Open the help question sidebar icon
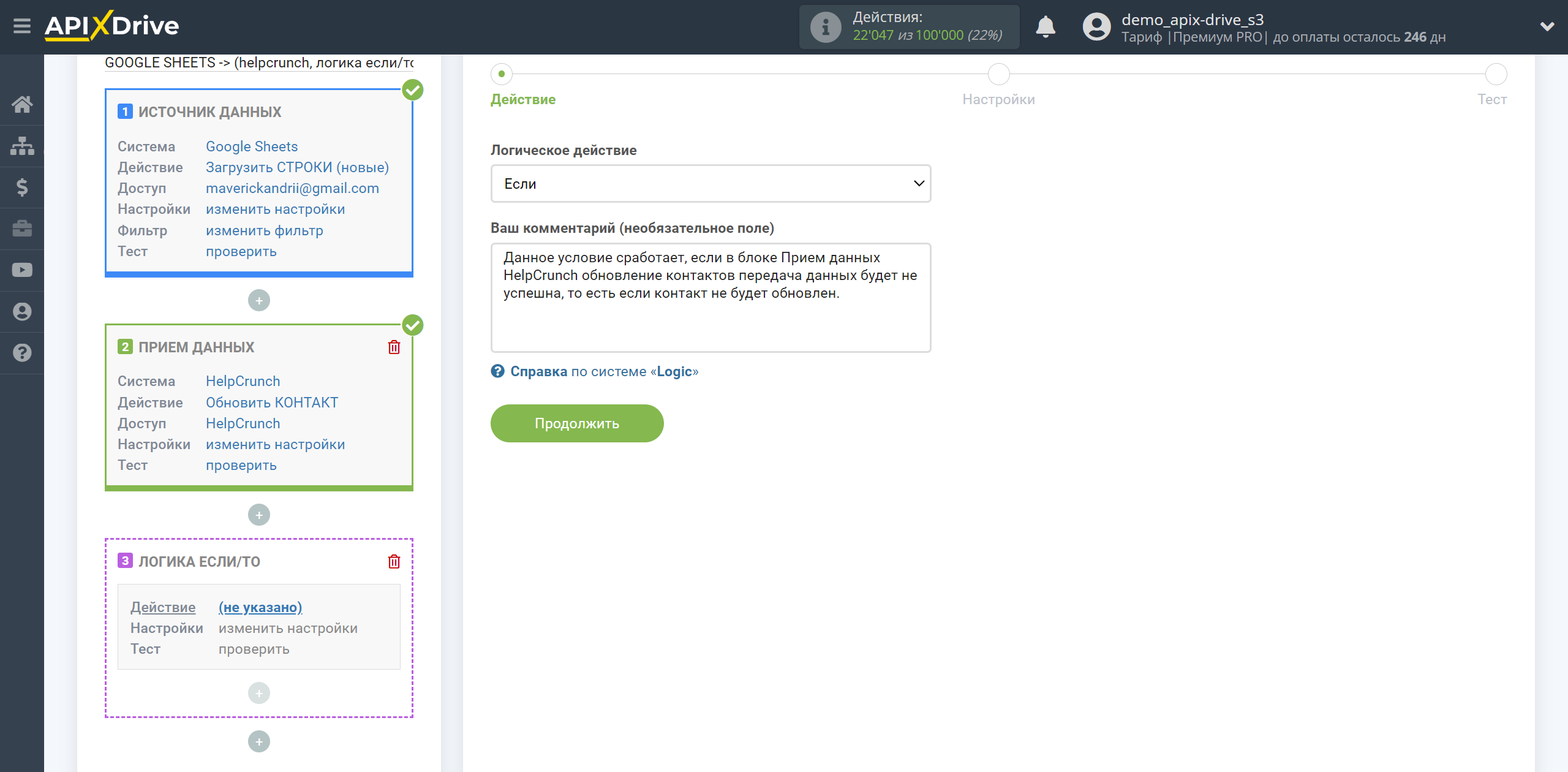The height and width of the screenshot is (772, 1568). tap(22, 353)
